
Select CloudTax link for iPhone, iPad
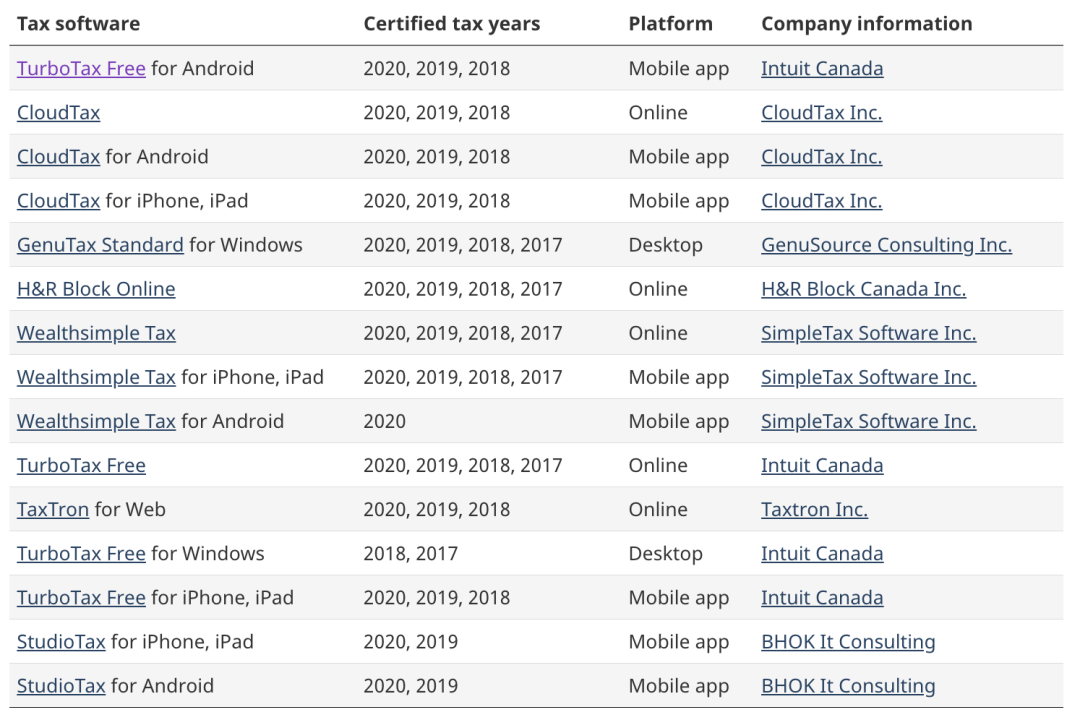[x=58, y=201]
